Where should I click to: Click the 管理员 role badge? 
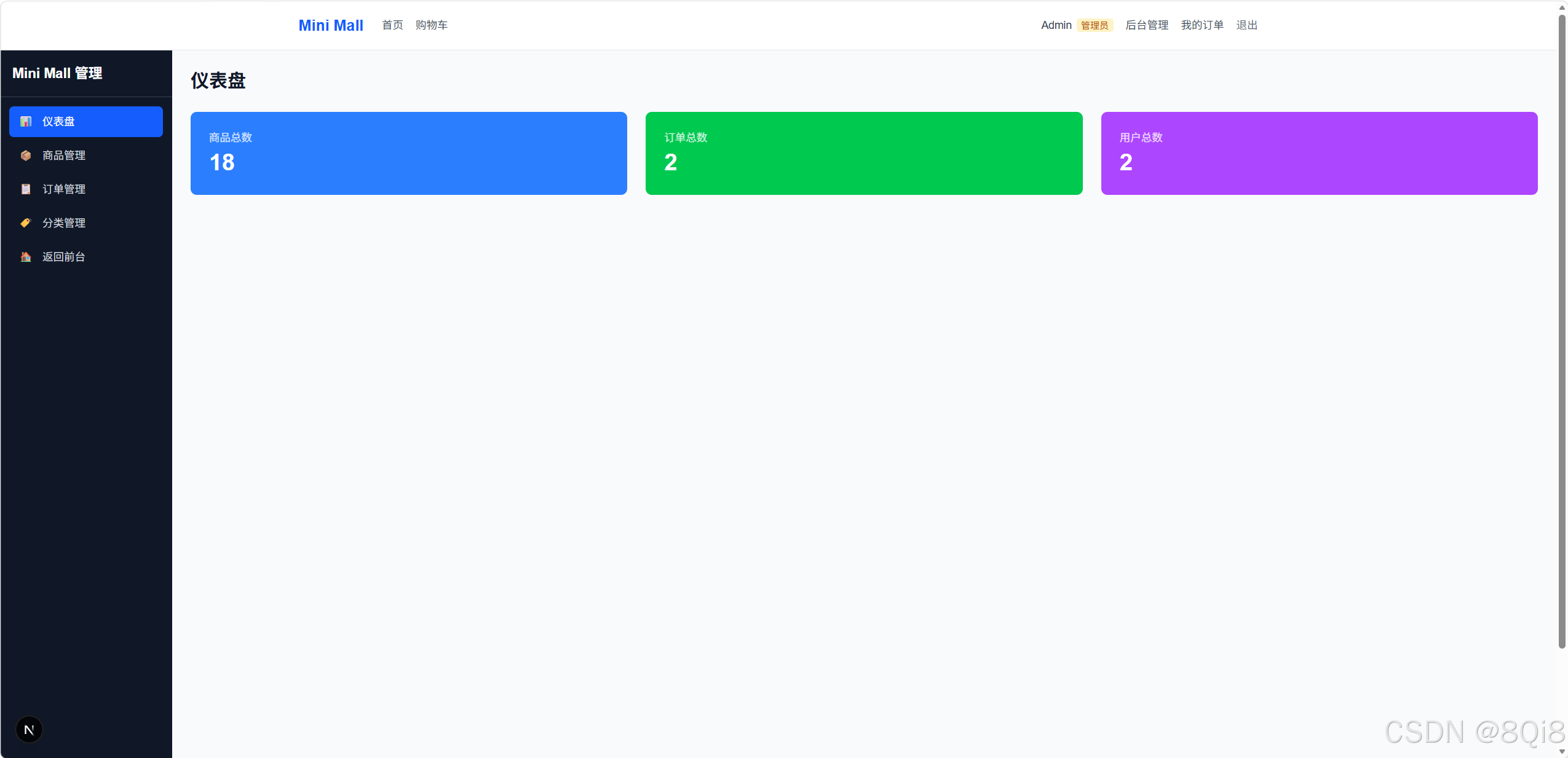tap(1095, 25)
